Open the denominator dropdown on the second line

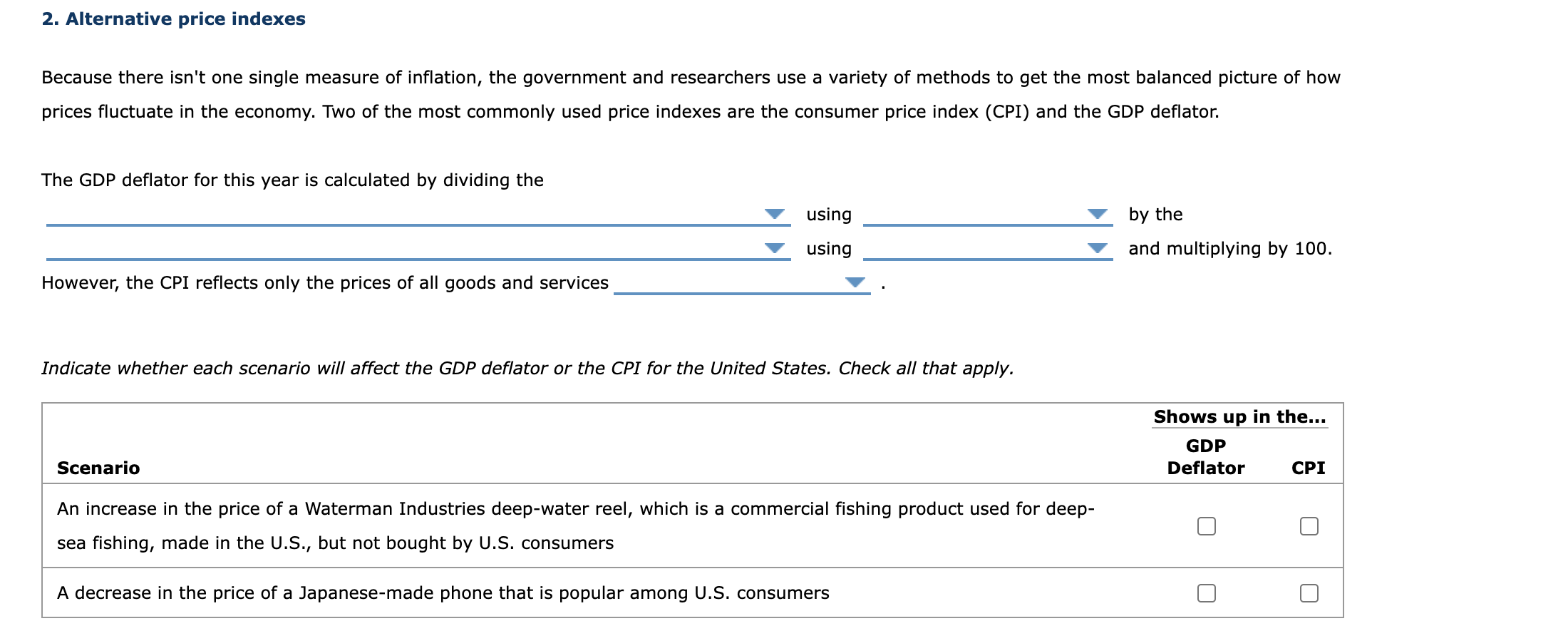point(773,248)
